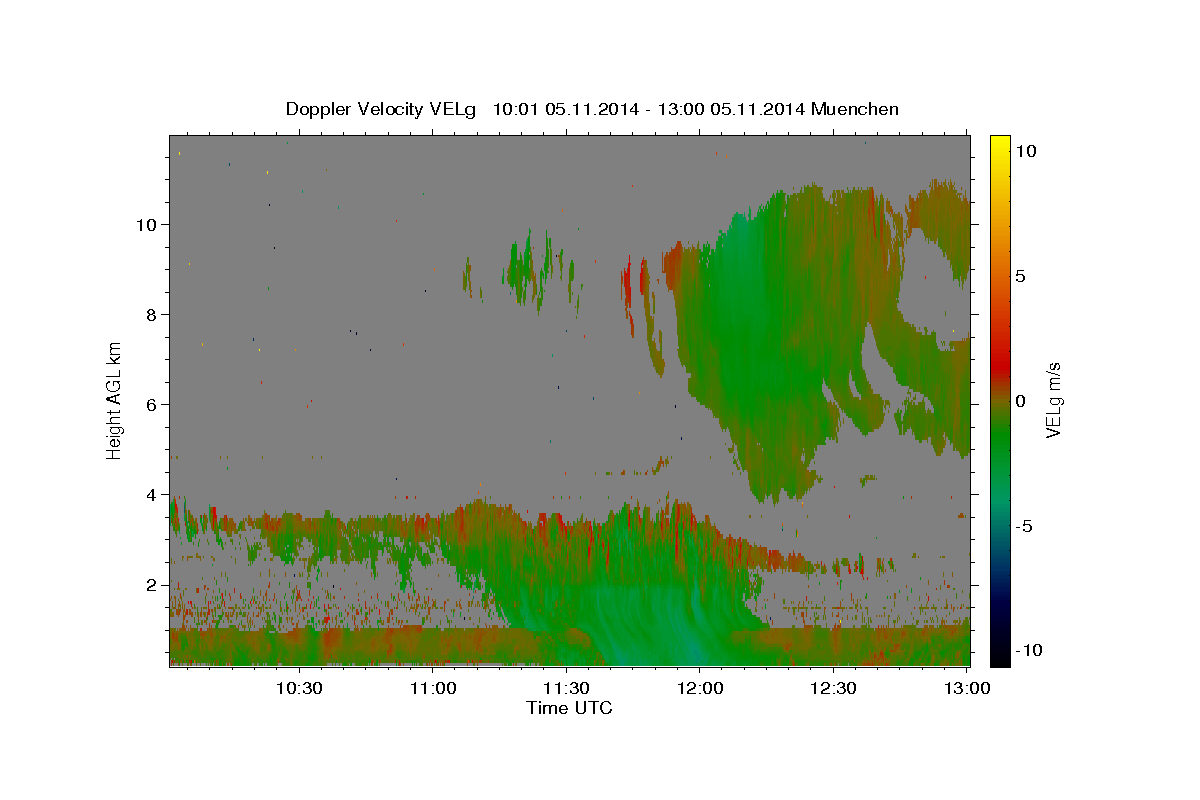
Task: Click the height tick label 2
Action: (152, 585)
